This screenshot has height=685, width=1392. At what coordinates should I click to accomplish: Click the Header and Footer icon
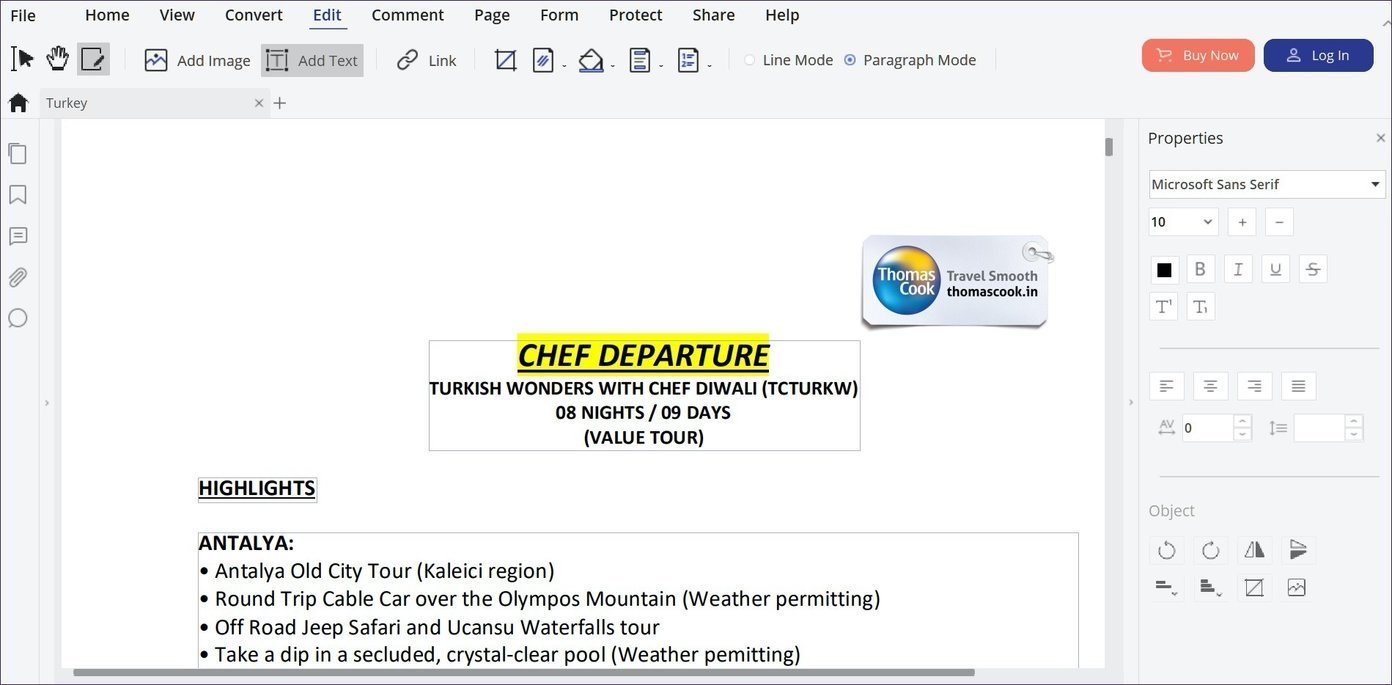640,60
